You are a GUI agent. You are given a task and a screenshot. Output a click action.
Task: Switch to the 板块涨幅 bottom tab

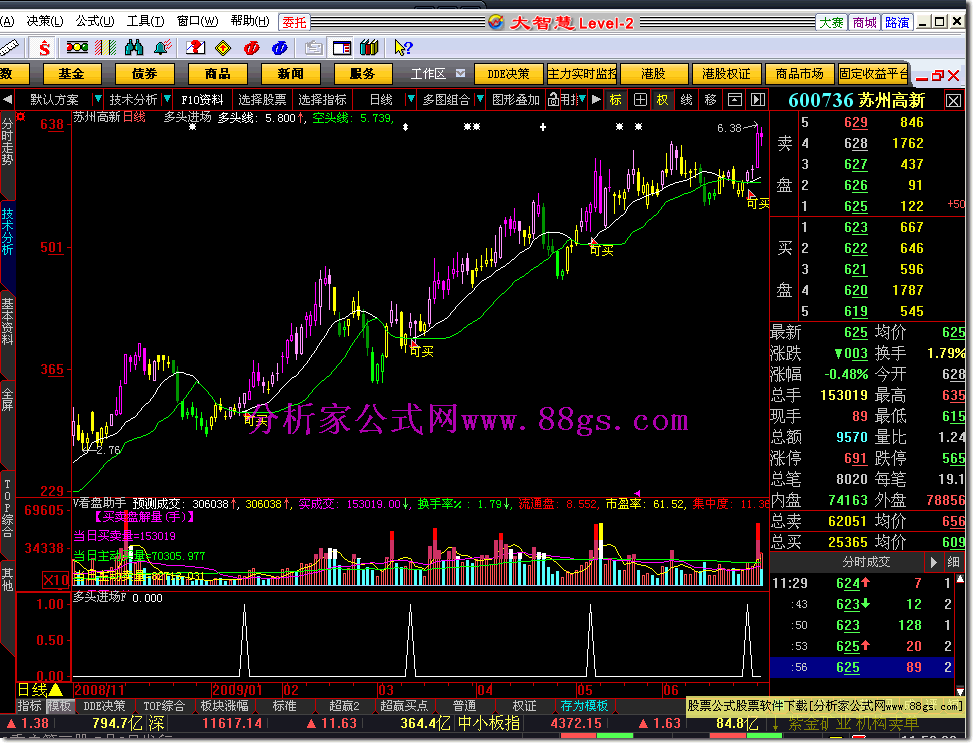point(224,706)
